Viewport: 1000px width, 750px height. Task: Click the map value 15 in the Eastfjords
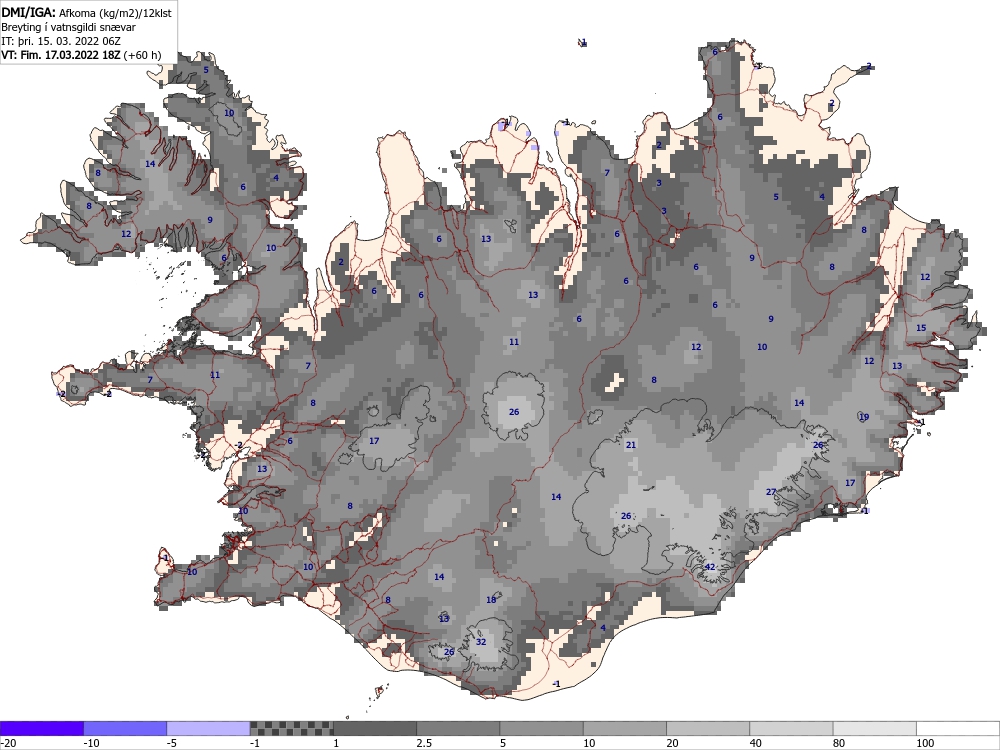point(921,328)
